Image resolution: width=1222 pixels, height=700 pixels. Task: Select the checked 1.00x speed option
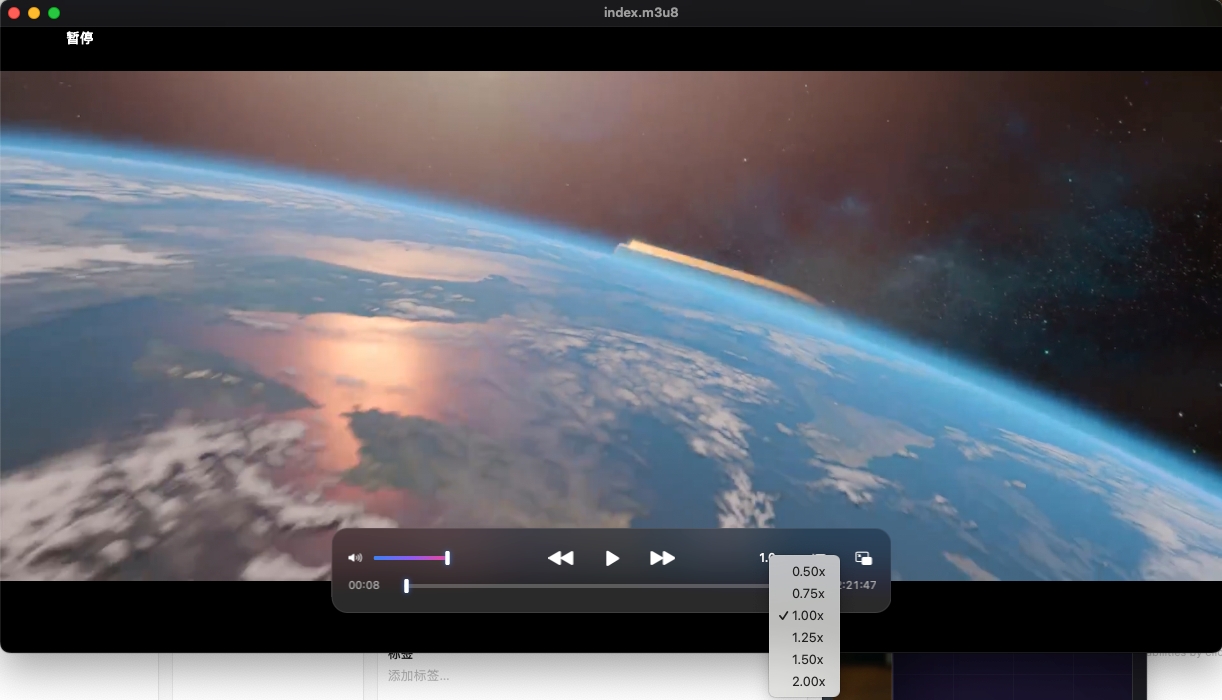pyautogui.click(x=808, y=616)
